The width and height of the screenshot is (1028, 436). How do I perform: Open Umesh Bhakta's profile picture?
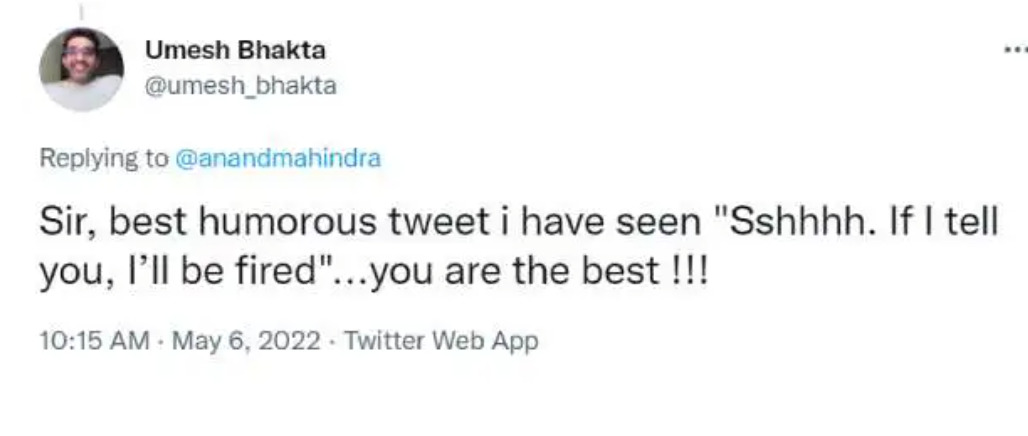[x=81, y=68]
